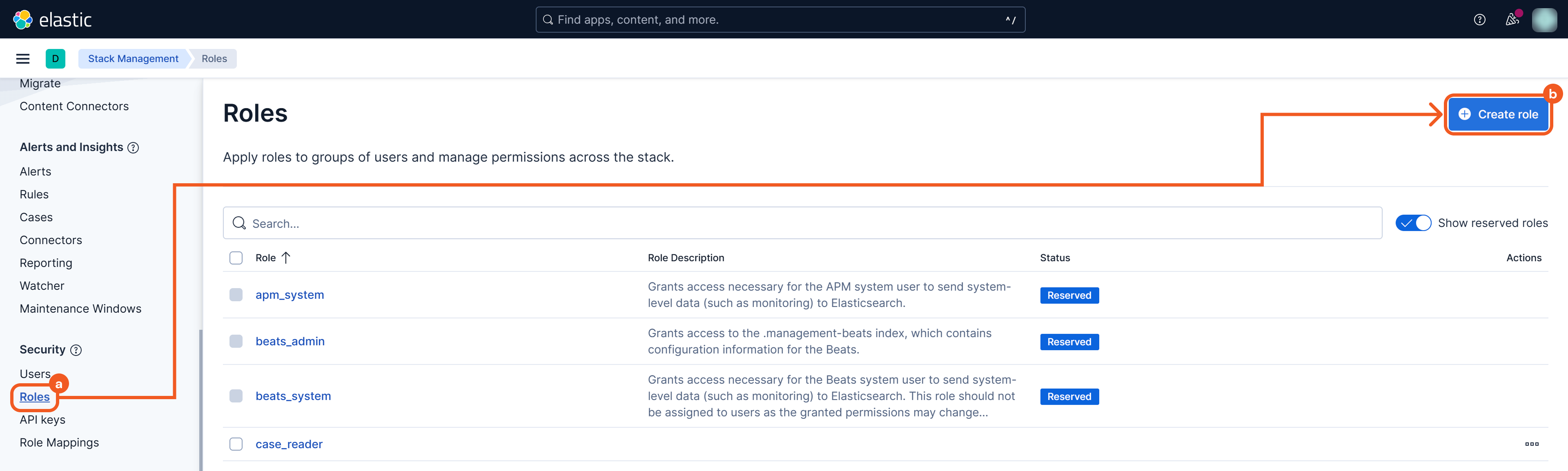
Task: Click the Security section help icon
Action: (x=76, y=350)
